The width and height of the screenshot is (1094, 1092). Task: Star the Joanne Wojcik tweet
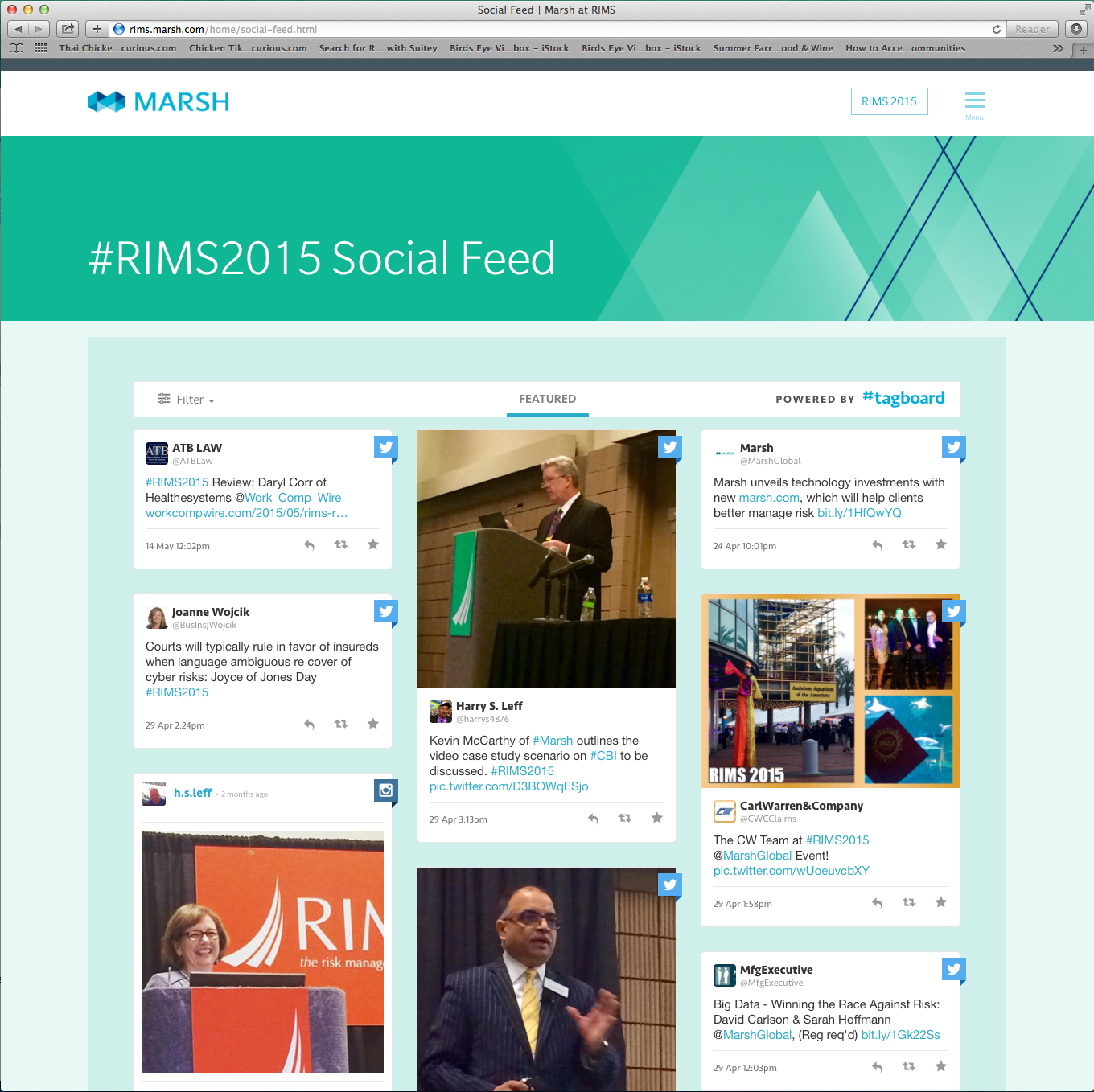pyautogui.click(x=373, y=724)
